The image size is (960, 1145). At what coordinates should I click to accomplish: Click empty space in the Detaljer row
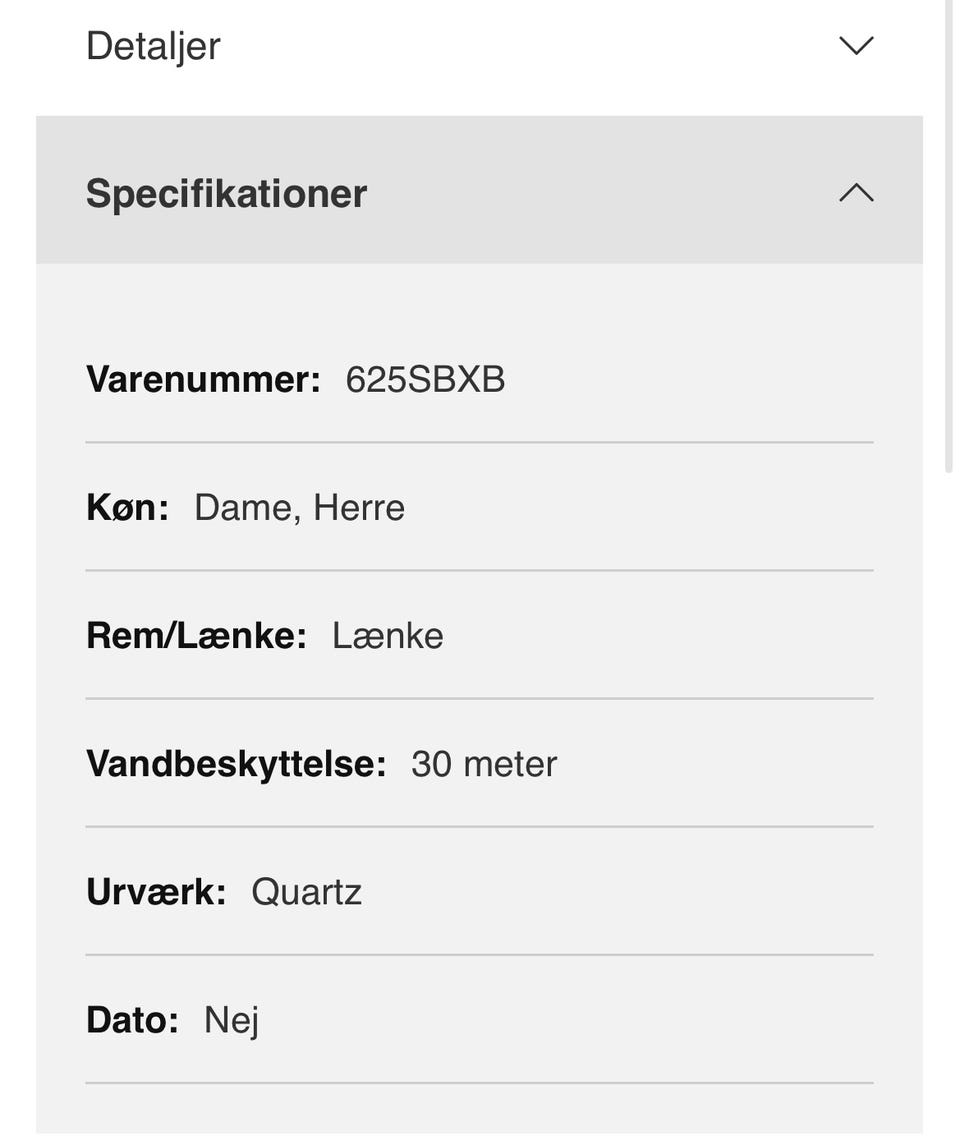pos(511,46)
